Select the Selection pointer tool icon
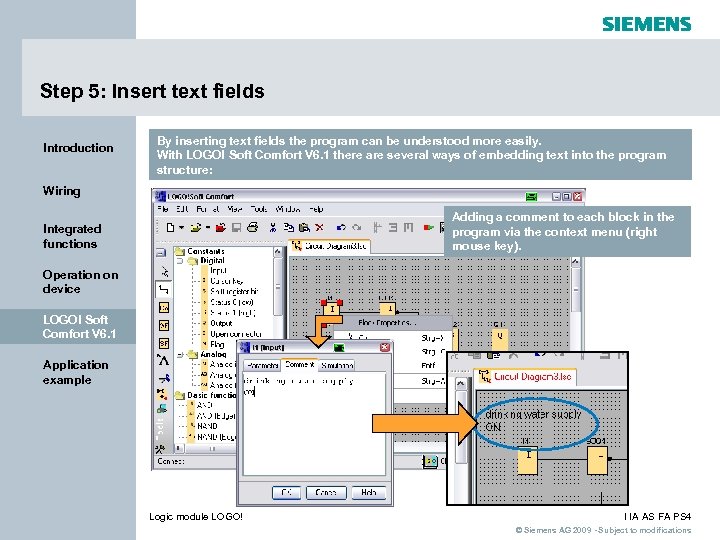The height and width of the screenshot is (540, 720). tap(164, 271)
